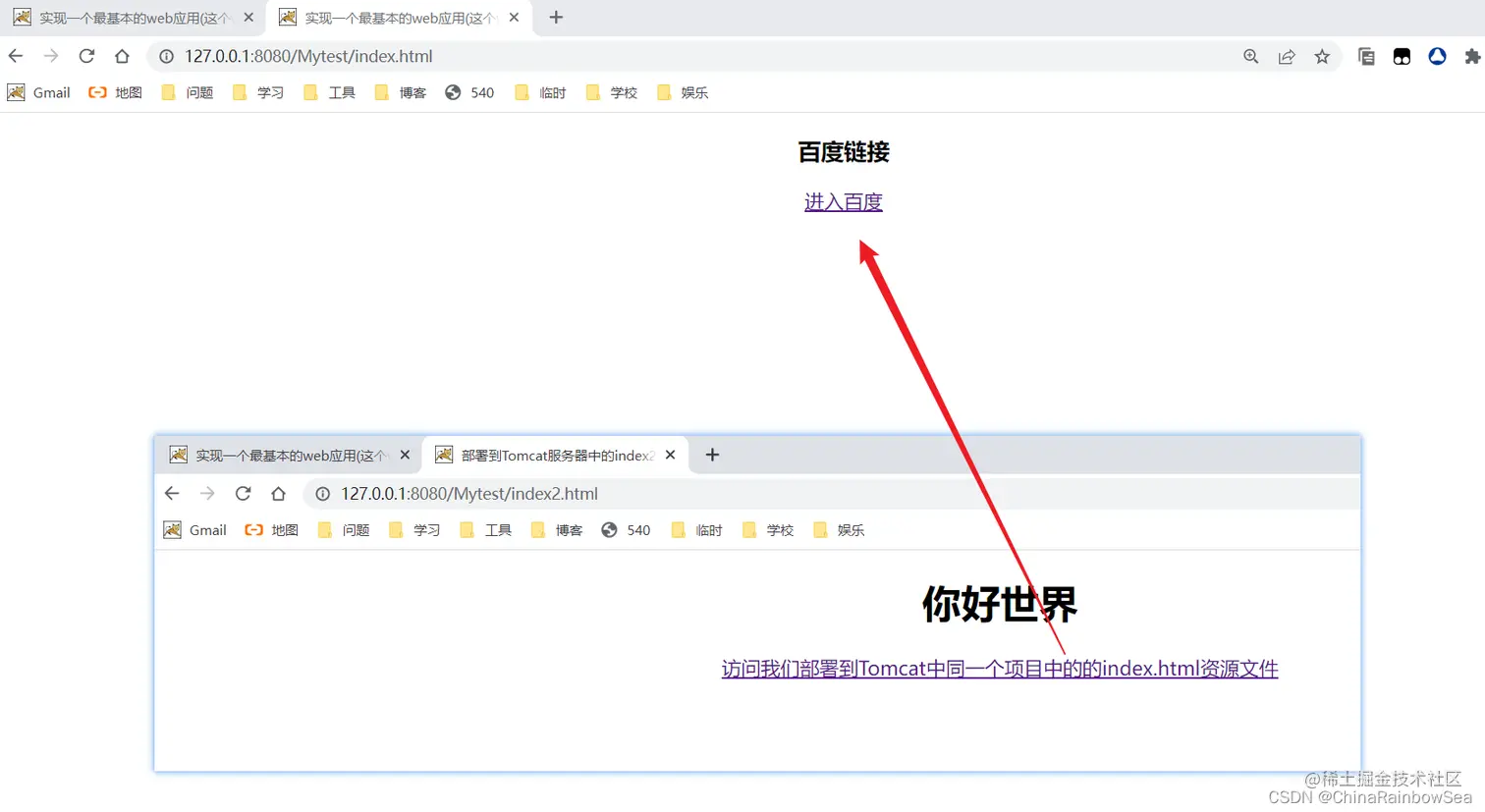Open the Gmail bookmark
The height and width of the screenshot is (812, 1485).
coord(38,91)
